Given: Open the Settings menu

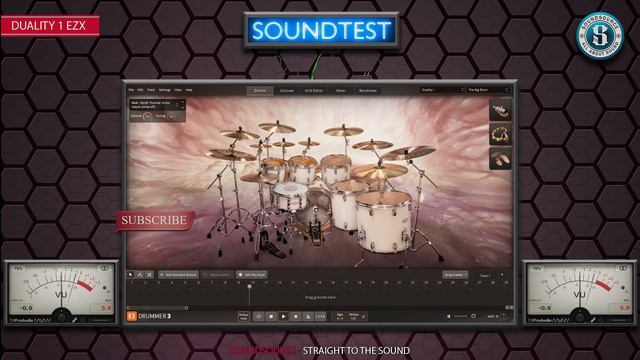Looking at the screenshot, I should click(165, 90).
